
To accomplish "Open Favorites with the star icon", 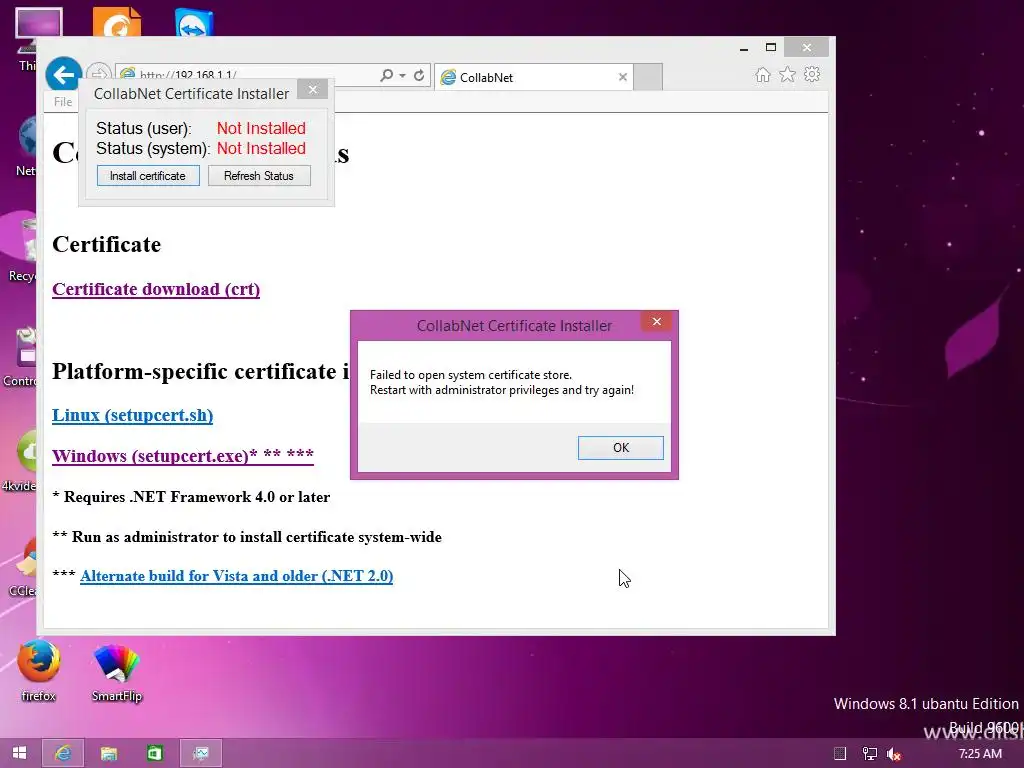I will point(788,75).
